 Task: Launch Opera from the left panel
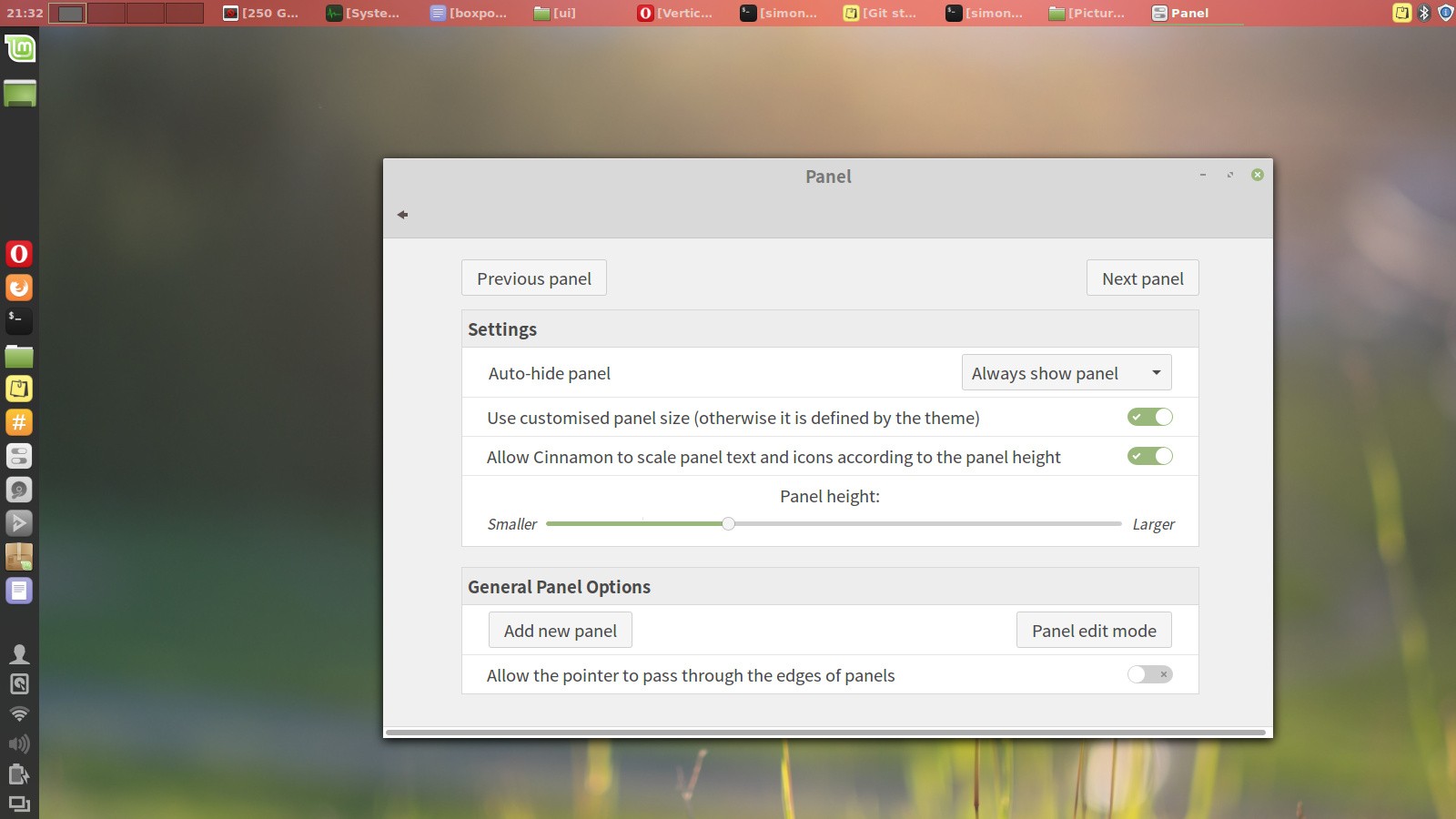coord(19,254)
